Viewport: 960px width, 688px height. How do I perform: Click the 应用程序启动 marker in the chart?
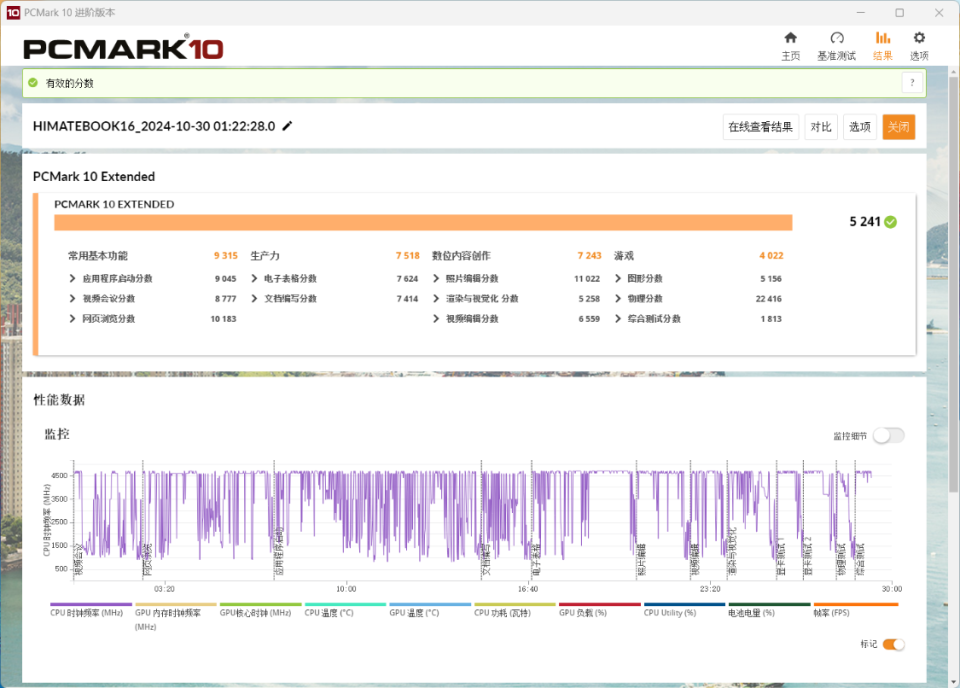coord(279,553)
